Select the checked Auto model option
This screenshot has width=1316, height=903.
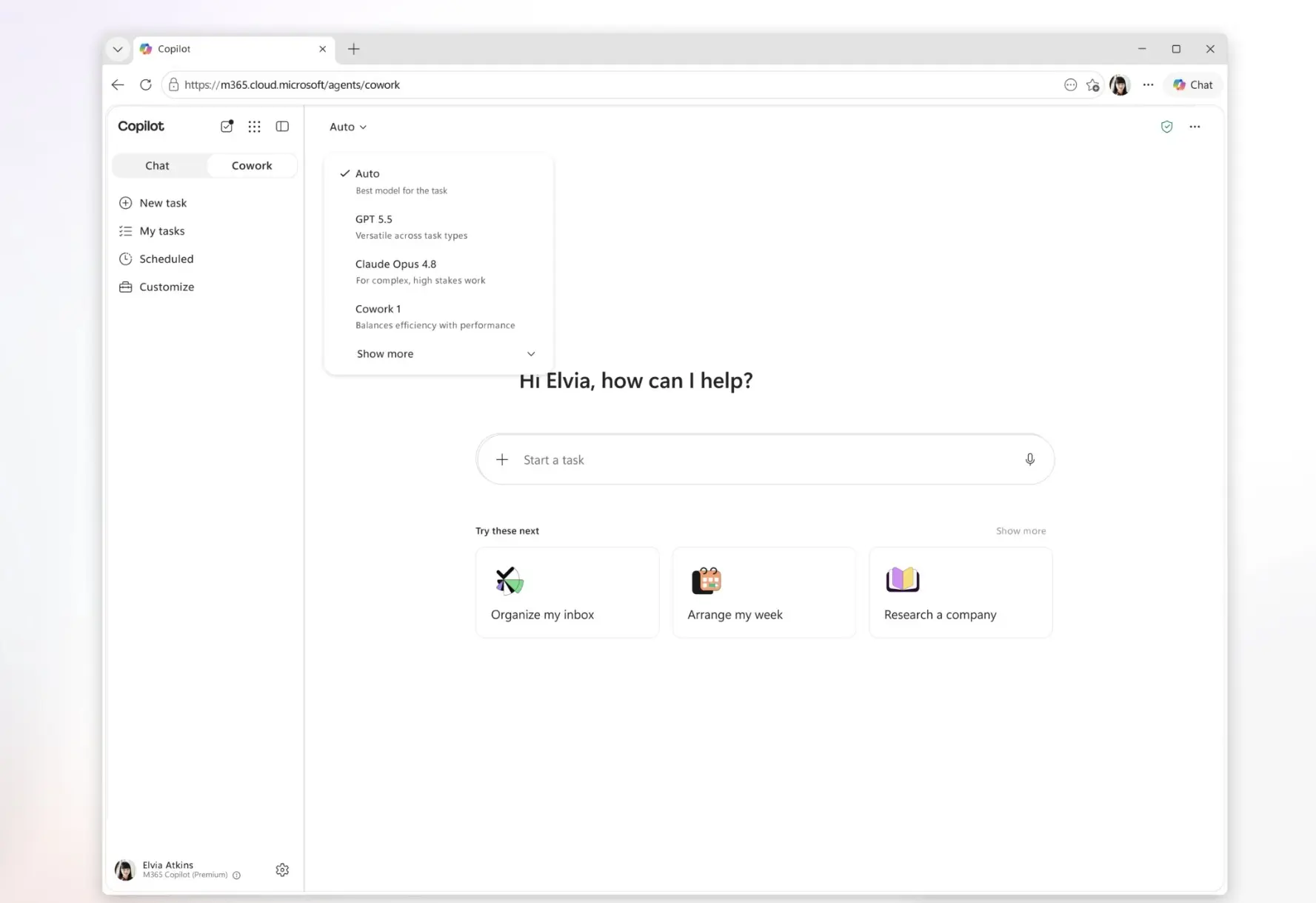[438, 181]
